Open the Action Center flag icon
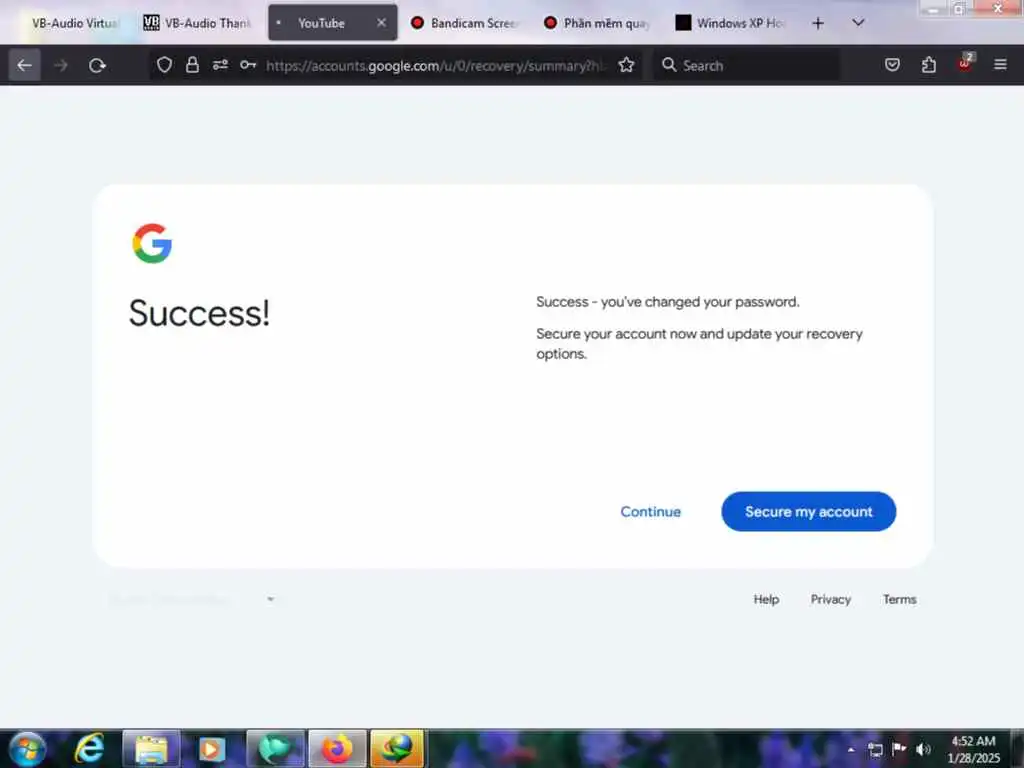1024x768 pixels. pos(899,748)
